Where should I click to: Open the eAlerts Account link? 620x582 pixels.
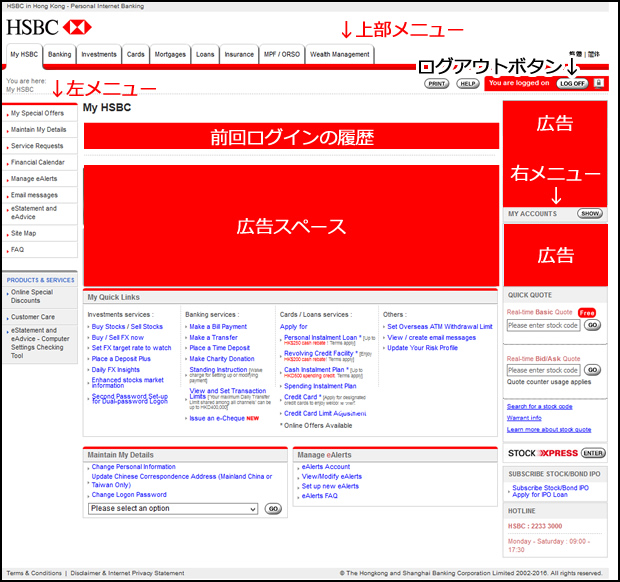click(x=326, y=467)
